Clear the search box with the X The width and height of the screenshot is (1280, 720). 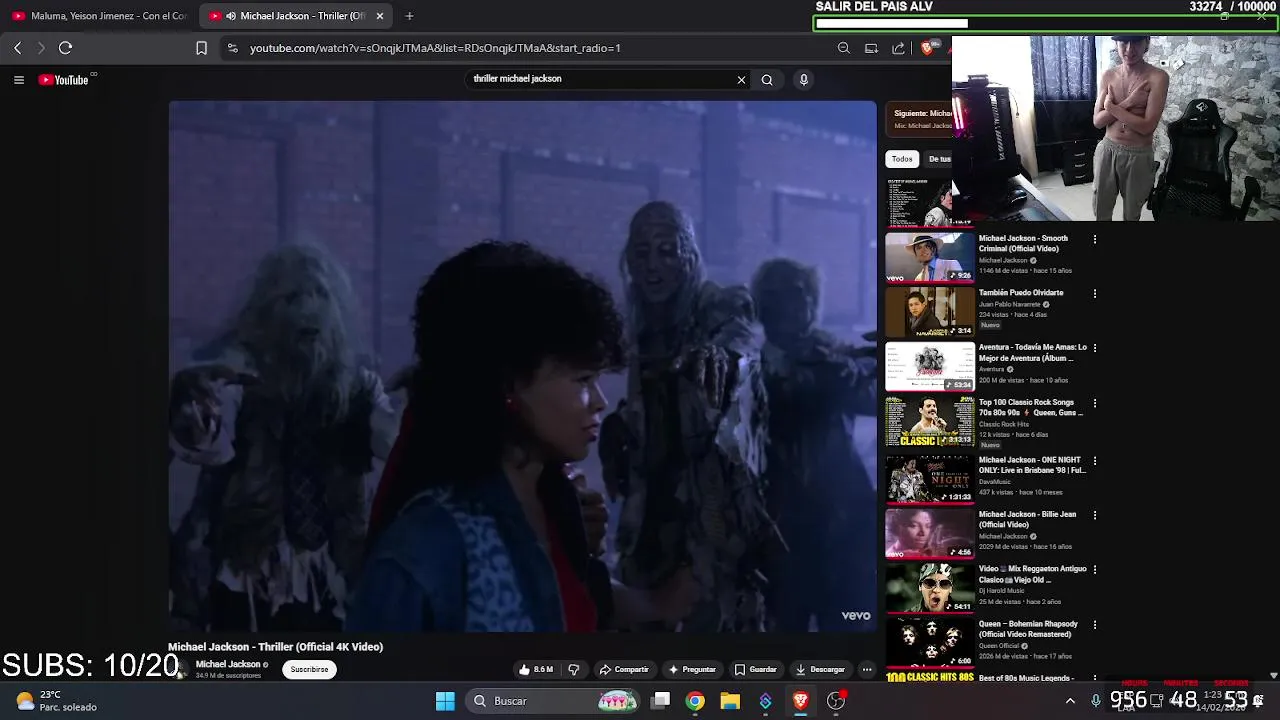click(x=741, y=80)
